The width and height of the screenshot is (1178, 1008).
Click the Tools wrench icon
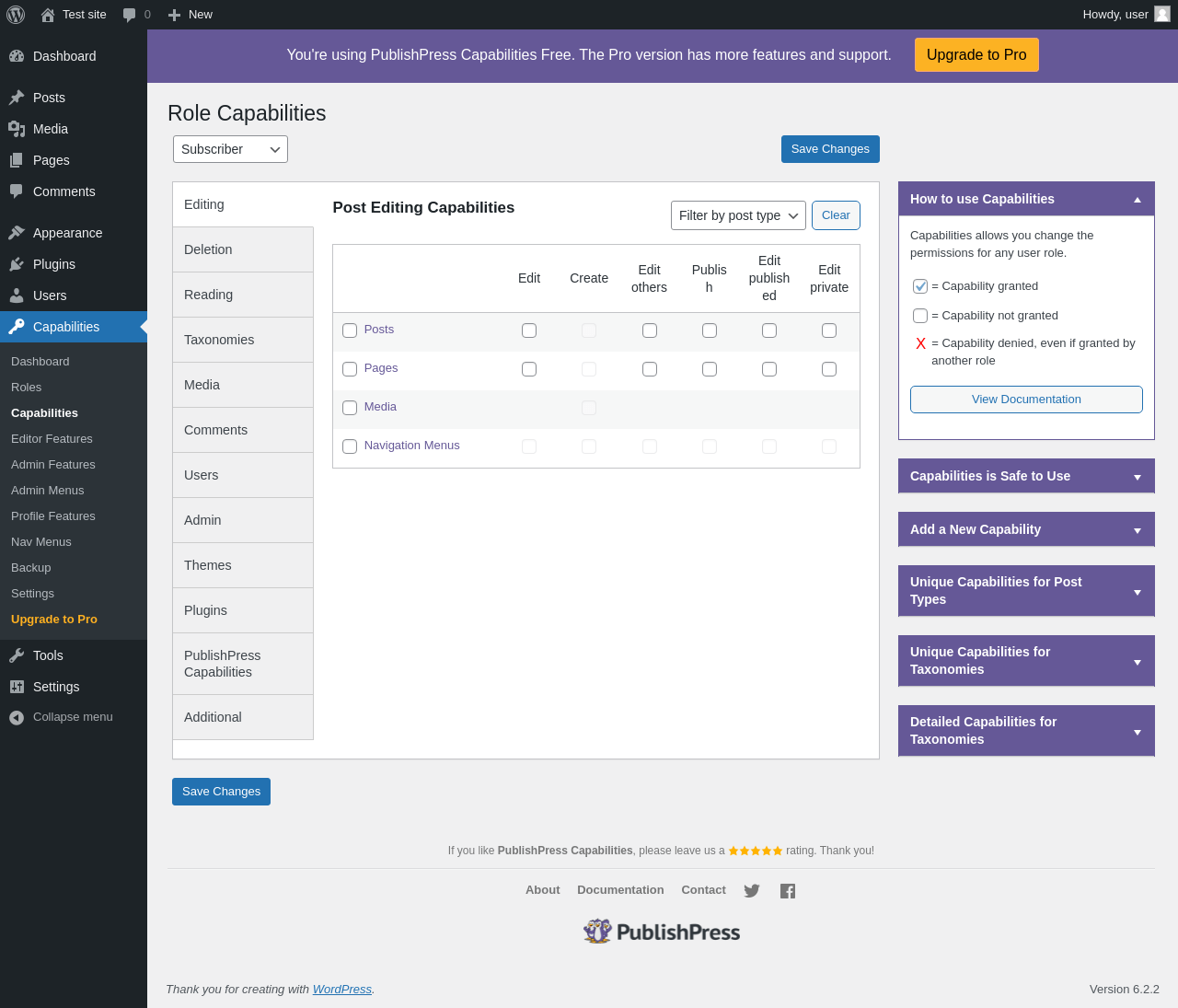tap(17, 655)
